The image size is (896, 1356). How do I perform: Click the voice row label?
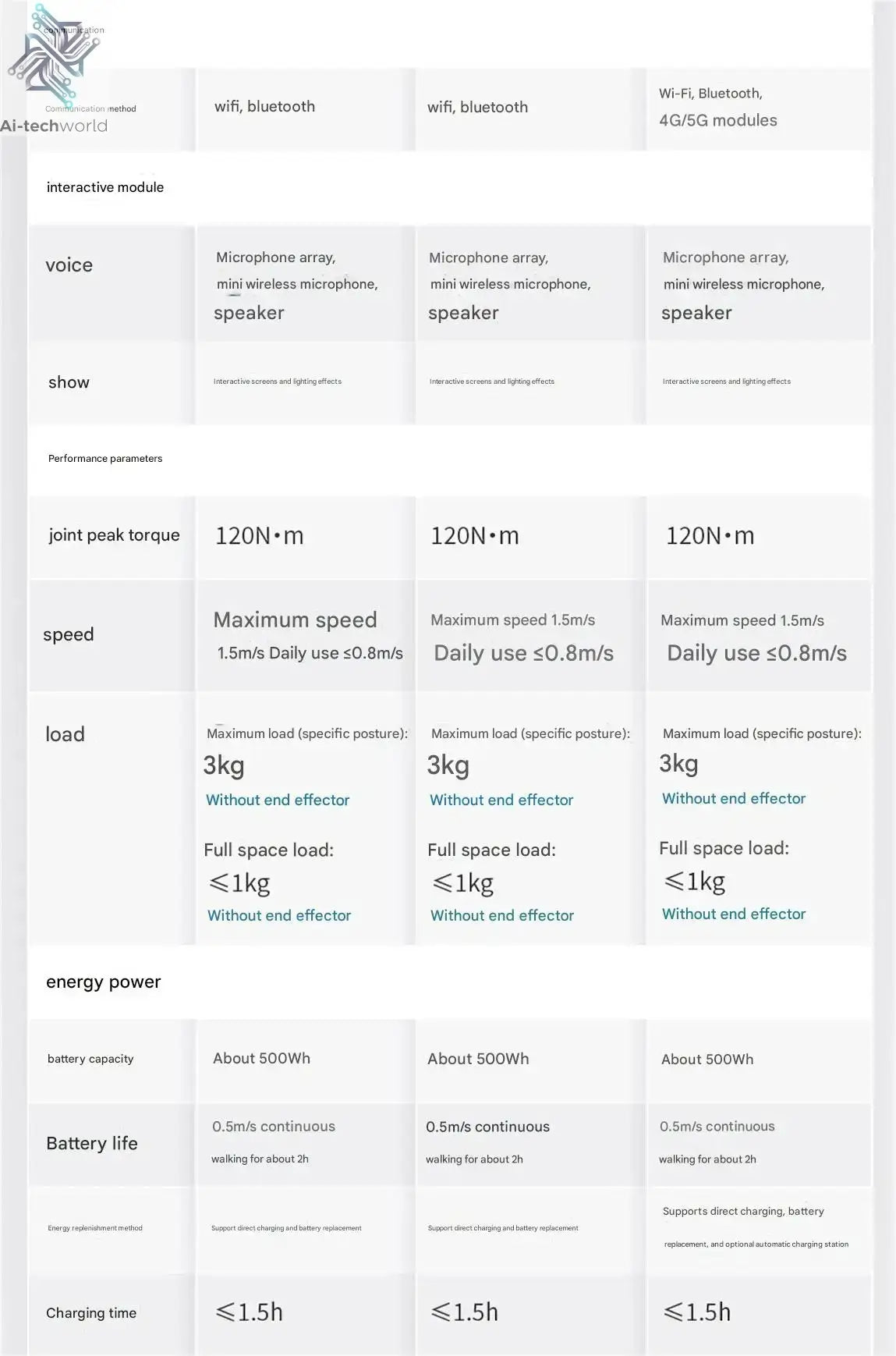(69, 265)
